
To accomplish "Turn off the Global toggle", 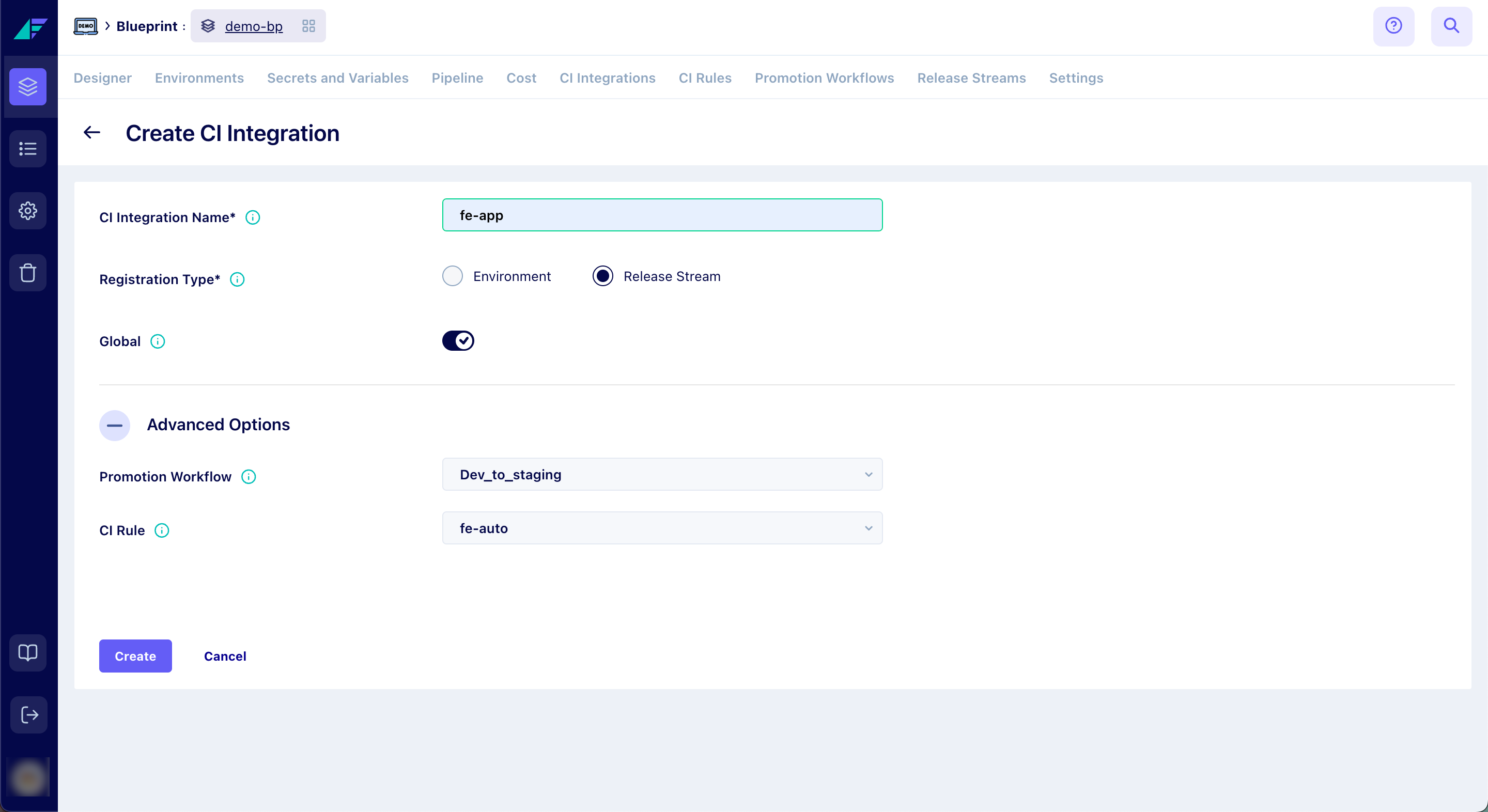I will pyautogui.click(x=458, y=341).
